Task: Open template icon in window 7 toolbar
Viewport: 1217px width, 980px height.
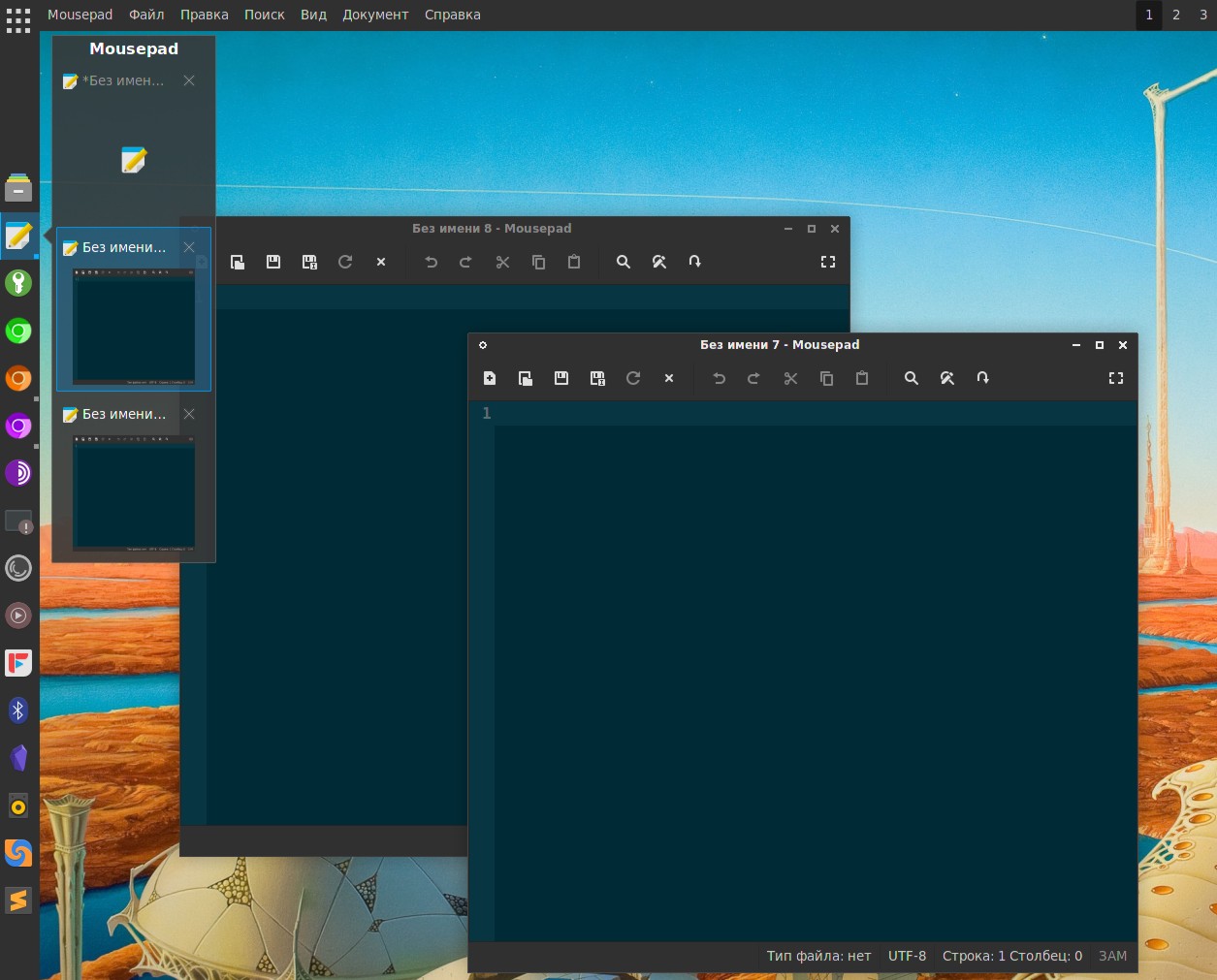Action: point(526,378)
